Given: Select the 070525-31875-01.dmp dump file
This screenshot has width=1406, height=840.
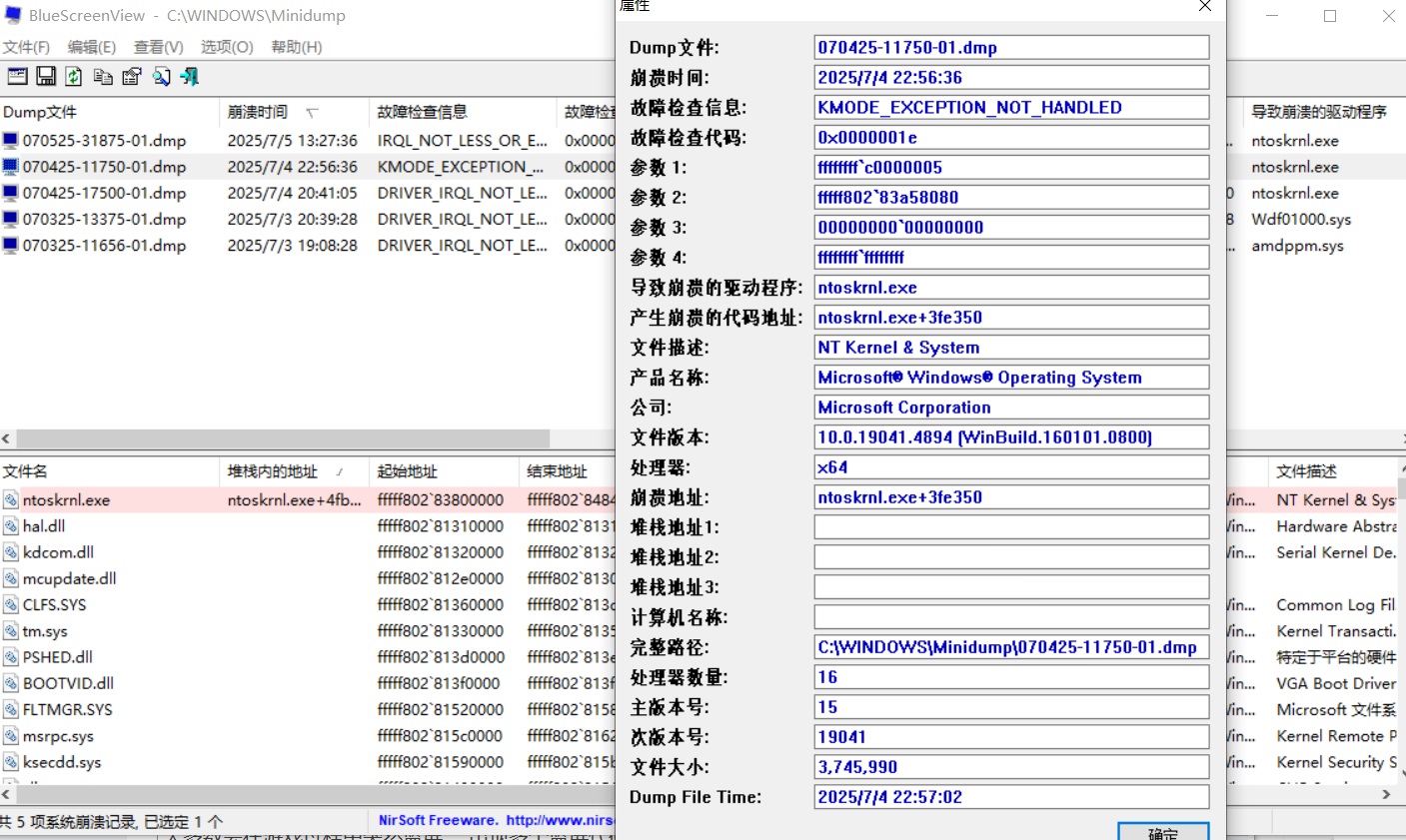Looking at the screenshot, I should point(104,141).
